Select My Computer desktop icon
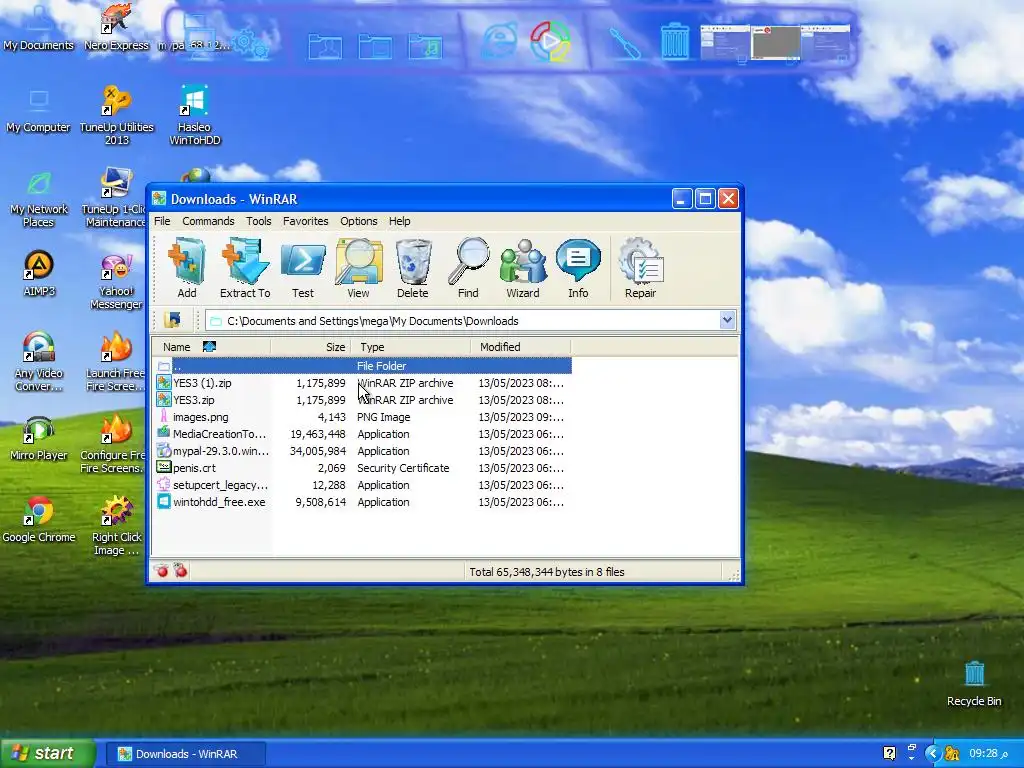1024x768 pixels. click(39, 111)
